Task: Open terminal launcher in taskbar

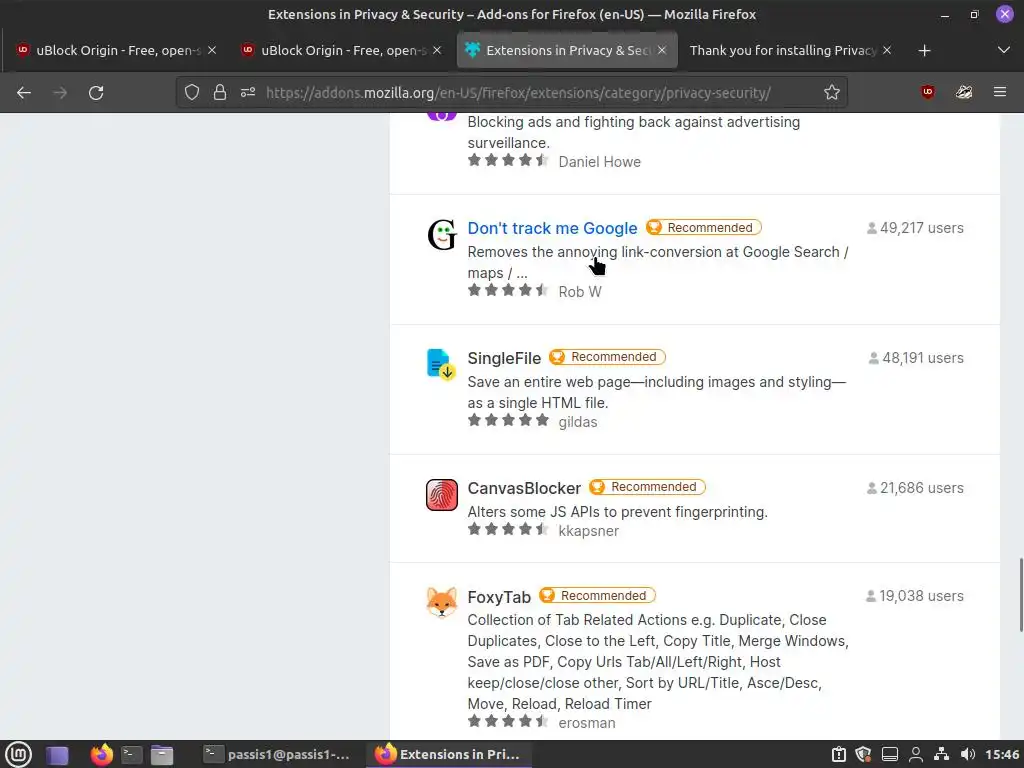Action: (132, 755)
